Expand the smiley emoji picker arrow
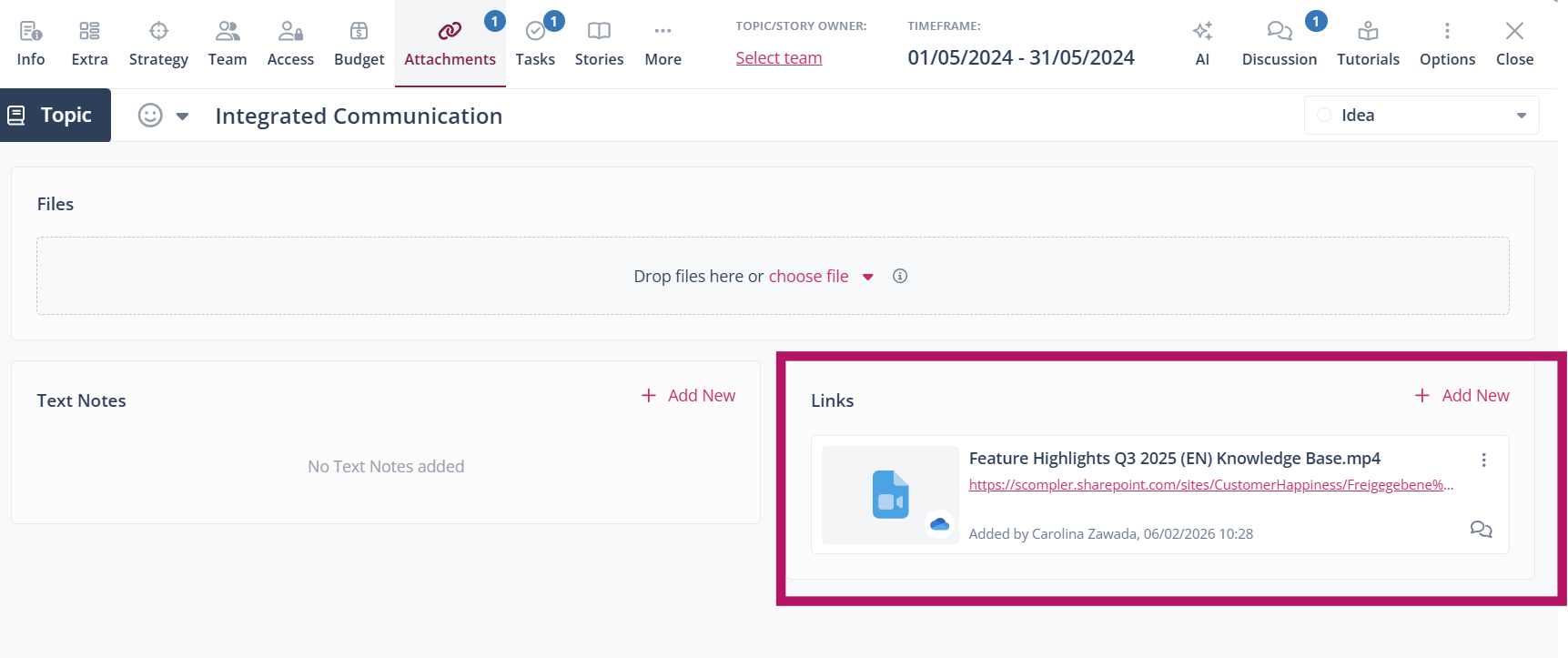The height and width of the screenshot is (658, 1568). pos(182,116)
